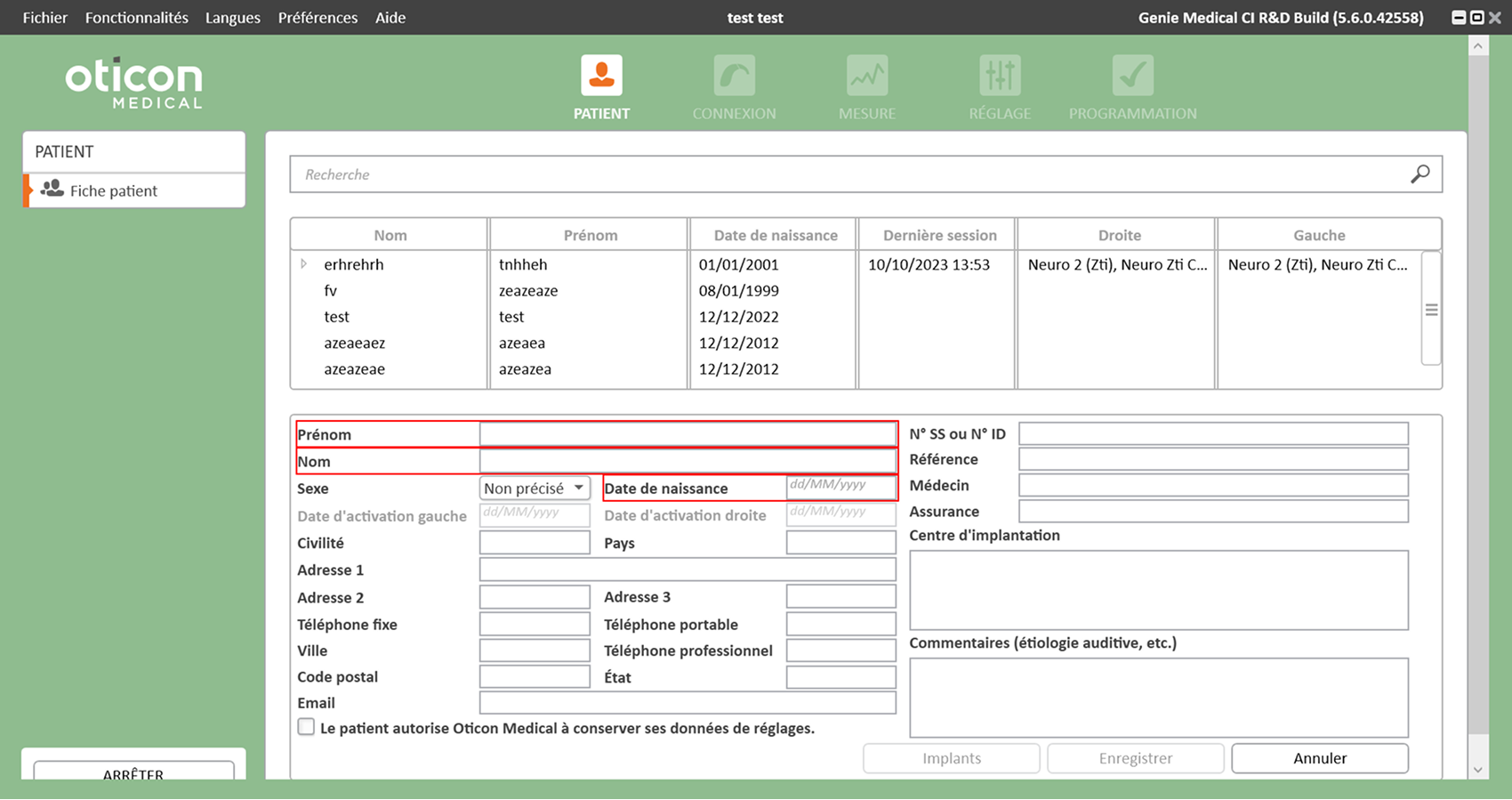Open the Préférences menu

(318, 18)
